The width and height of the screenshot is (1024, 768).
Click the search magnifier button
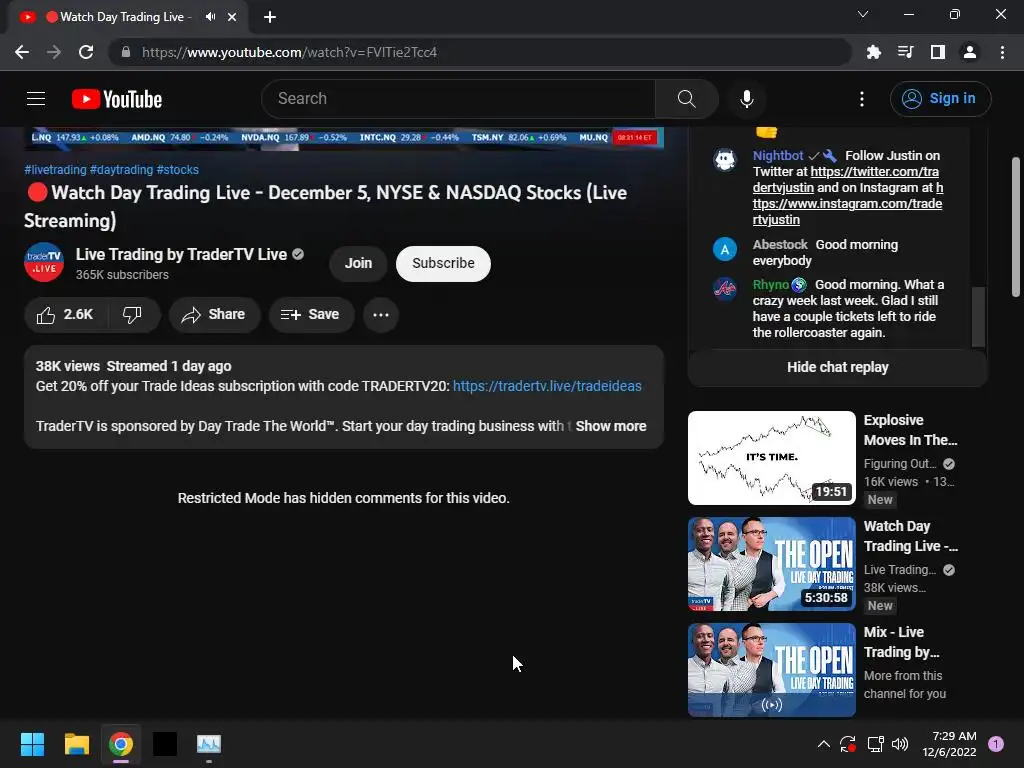tap(686, 99)
